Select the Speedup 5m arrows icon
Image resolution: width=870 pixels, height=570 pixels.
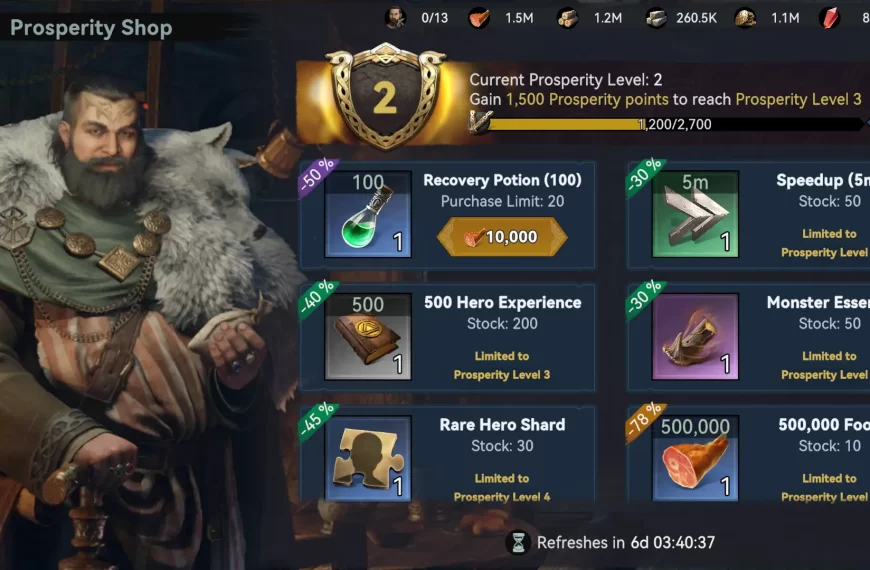coord(695,214)
